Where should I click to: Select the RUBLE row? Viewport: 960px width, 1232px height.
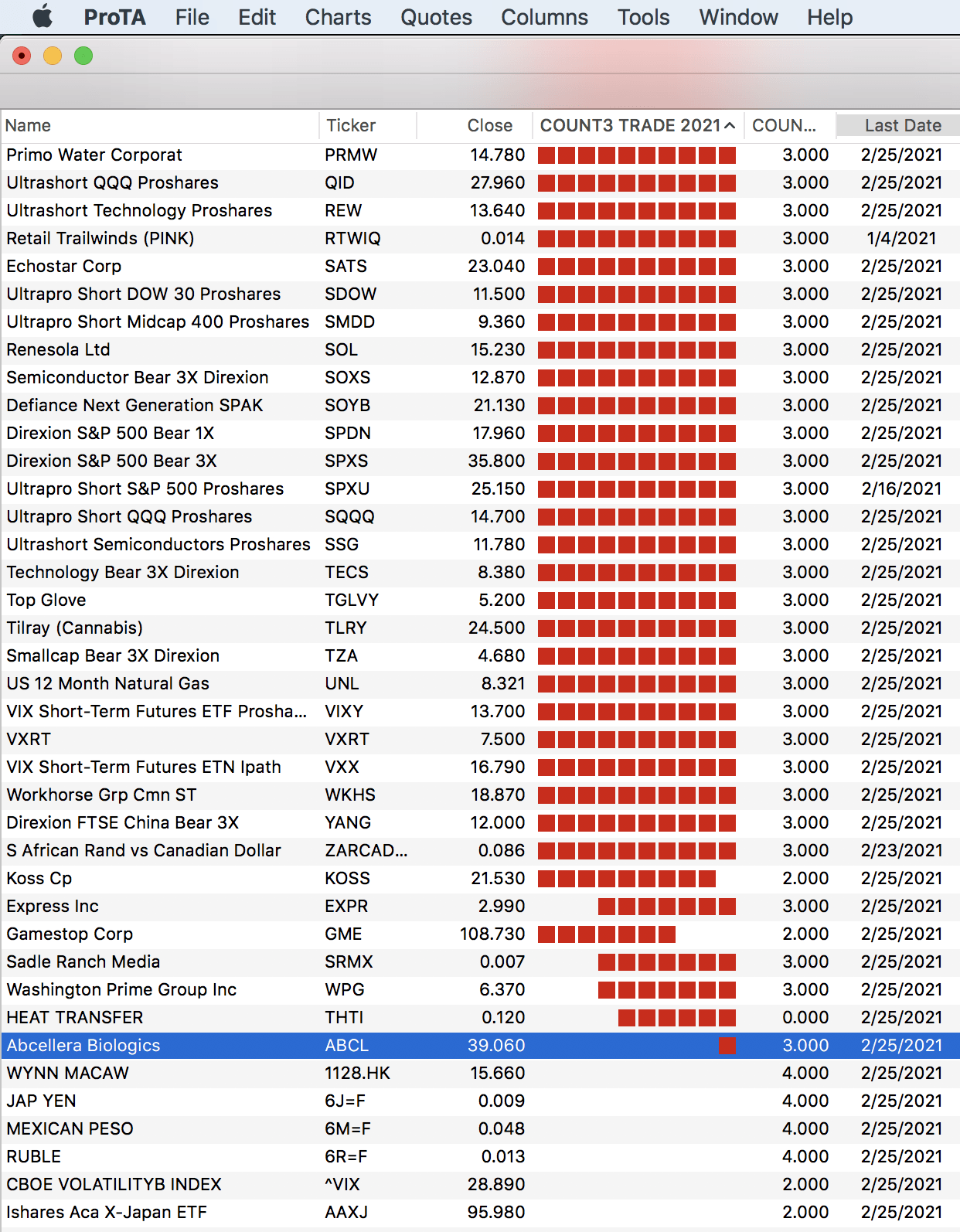coord(480,1156)
